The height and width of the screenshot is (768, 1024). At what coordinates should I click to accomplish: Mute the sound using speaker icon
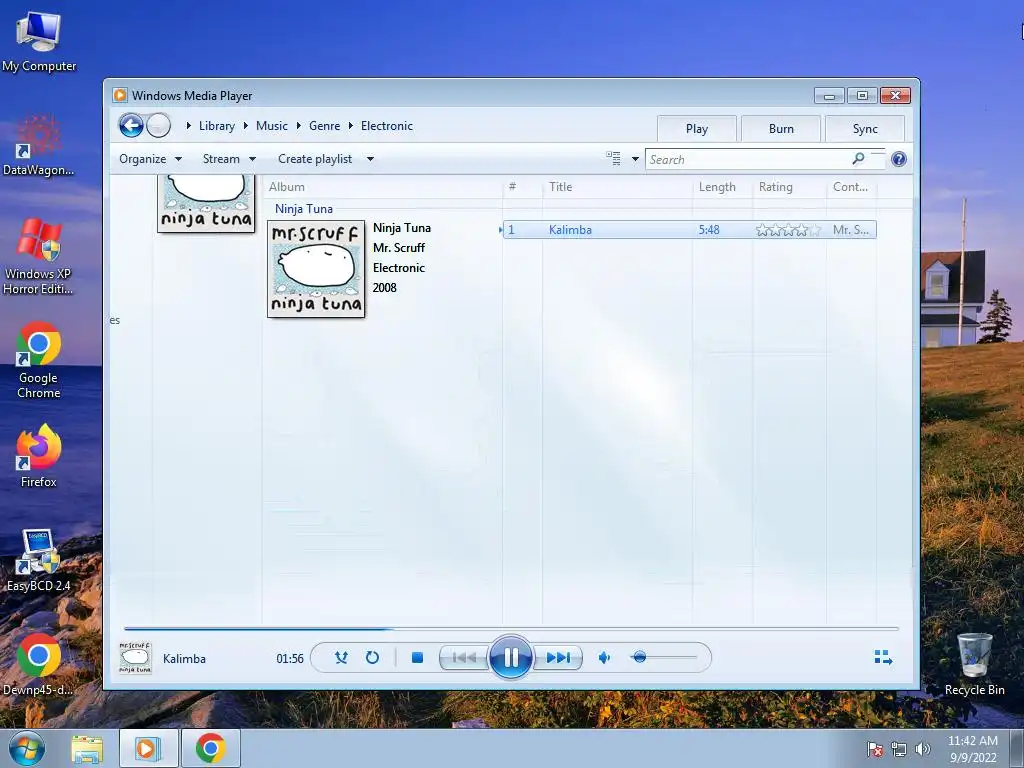[x=605, y=658]
